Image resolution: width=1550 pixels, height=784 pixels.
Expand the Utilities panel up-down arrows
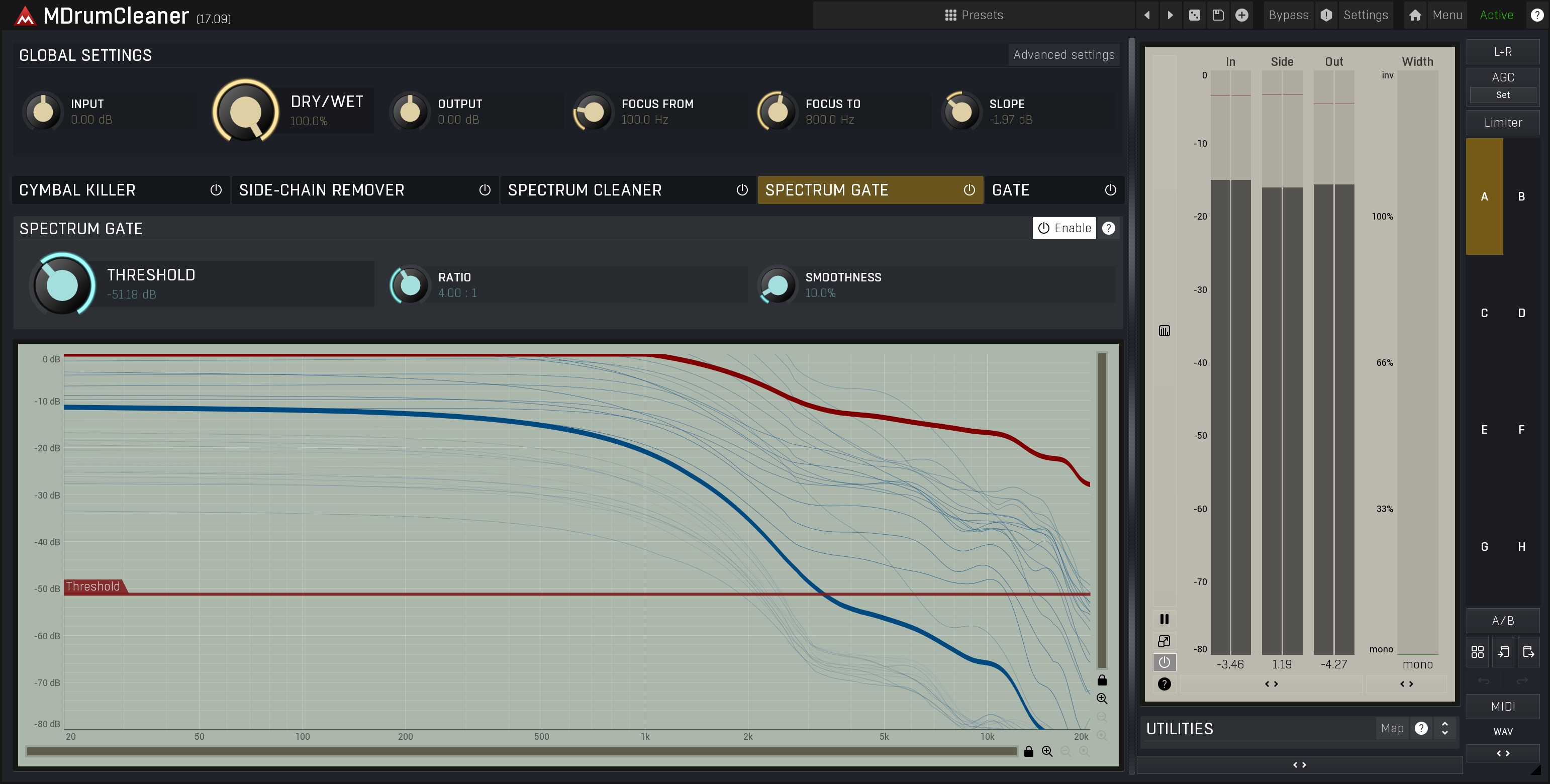[x=1444, y=728]
